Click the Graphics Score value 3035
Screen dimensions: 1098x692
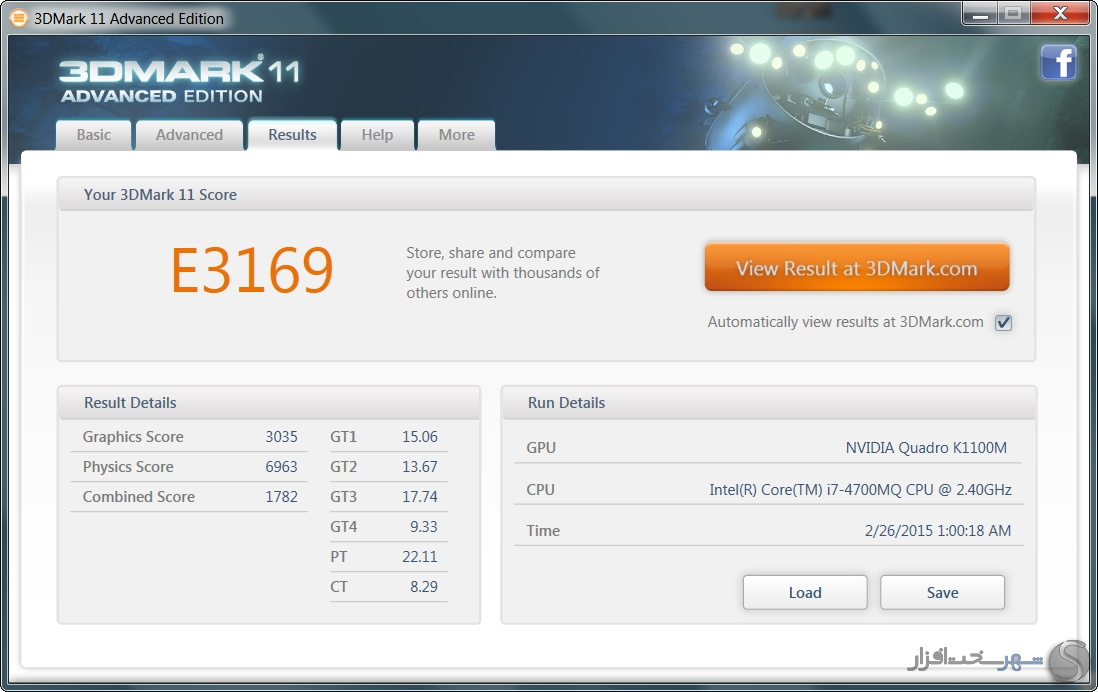tap(282, 437)
